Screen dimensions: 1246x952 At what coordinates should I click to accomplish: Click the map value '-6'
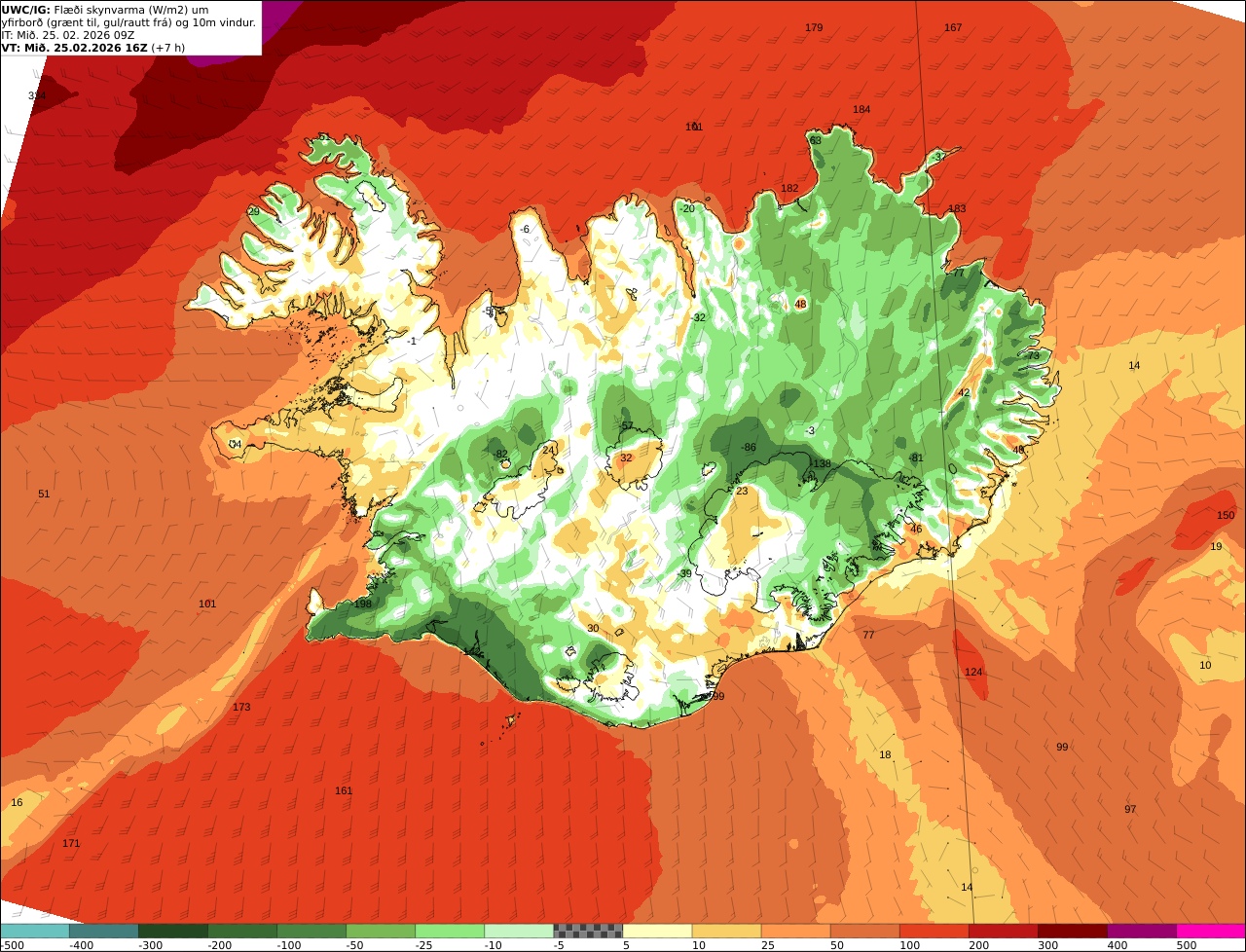point(525,229)
